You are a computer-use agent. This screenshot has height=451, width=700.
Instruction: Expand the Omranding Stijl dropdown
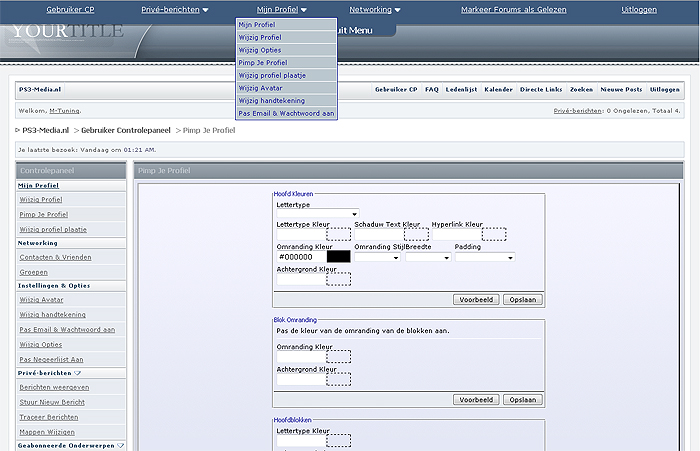377,257
